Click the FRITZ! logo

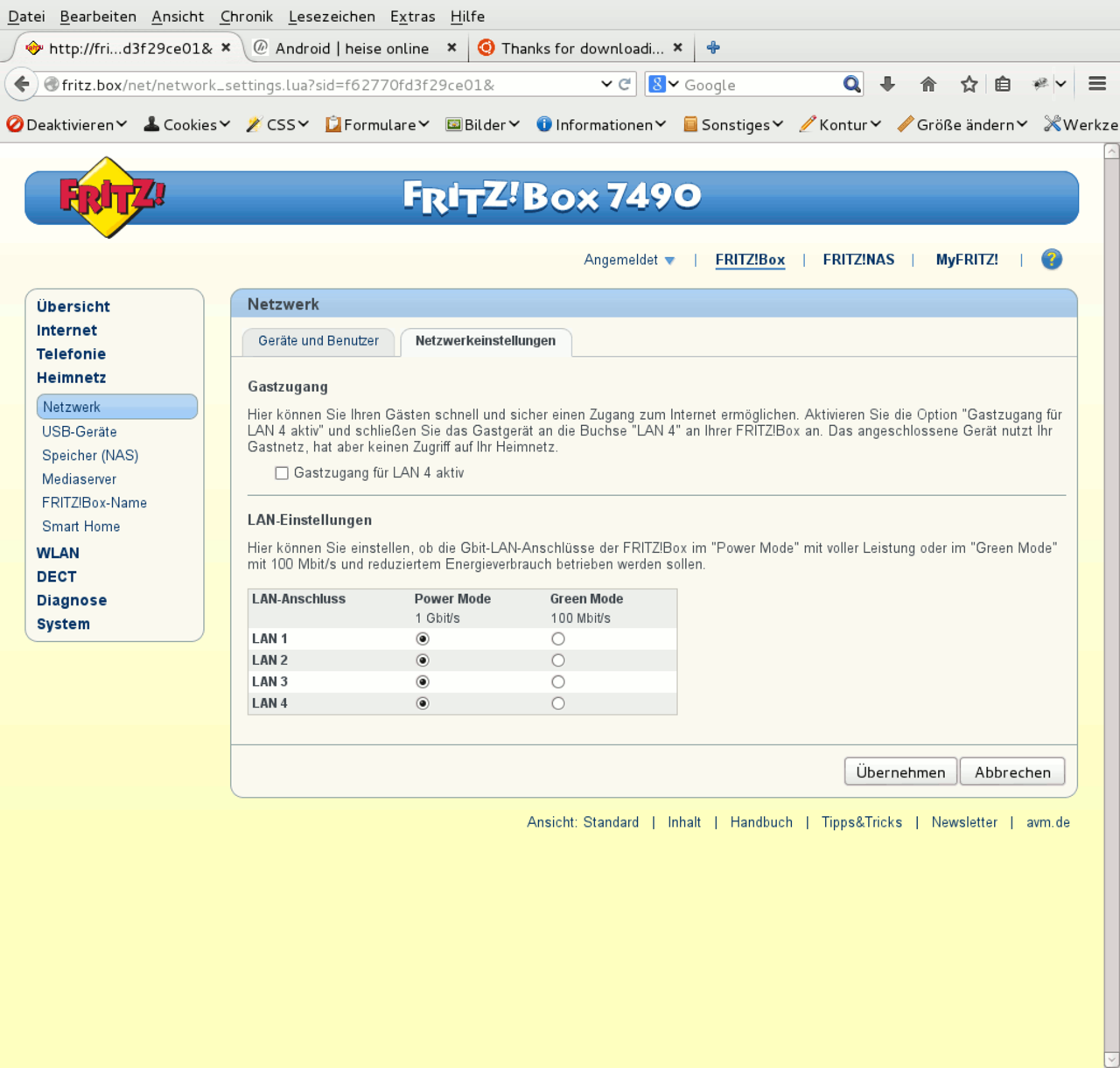pyautogui.click(x=110, y=197)
